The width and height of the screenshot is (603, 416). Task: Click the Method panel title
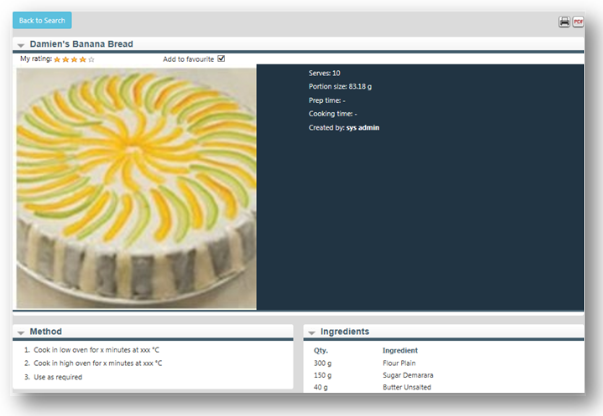tap(46, 331)
